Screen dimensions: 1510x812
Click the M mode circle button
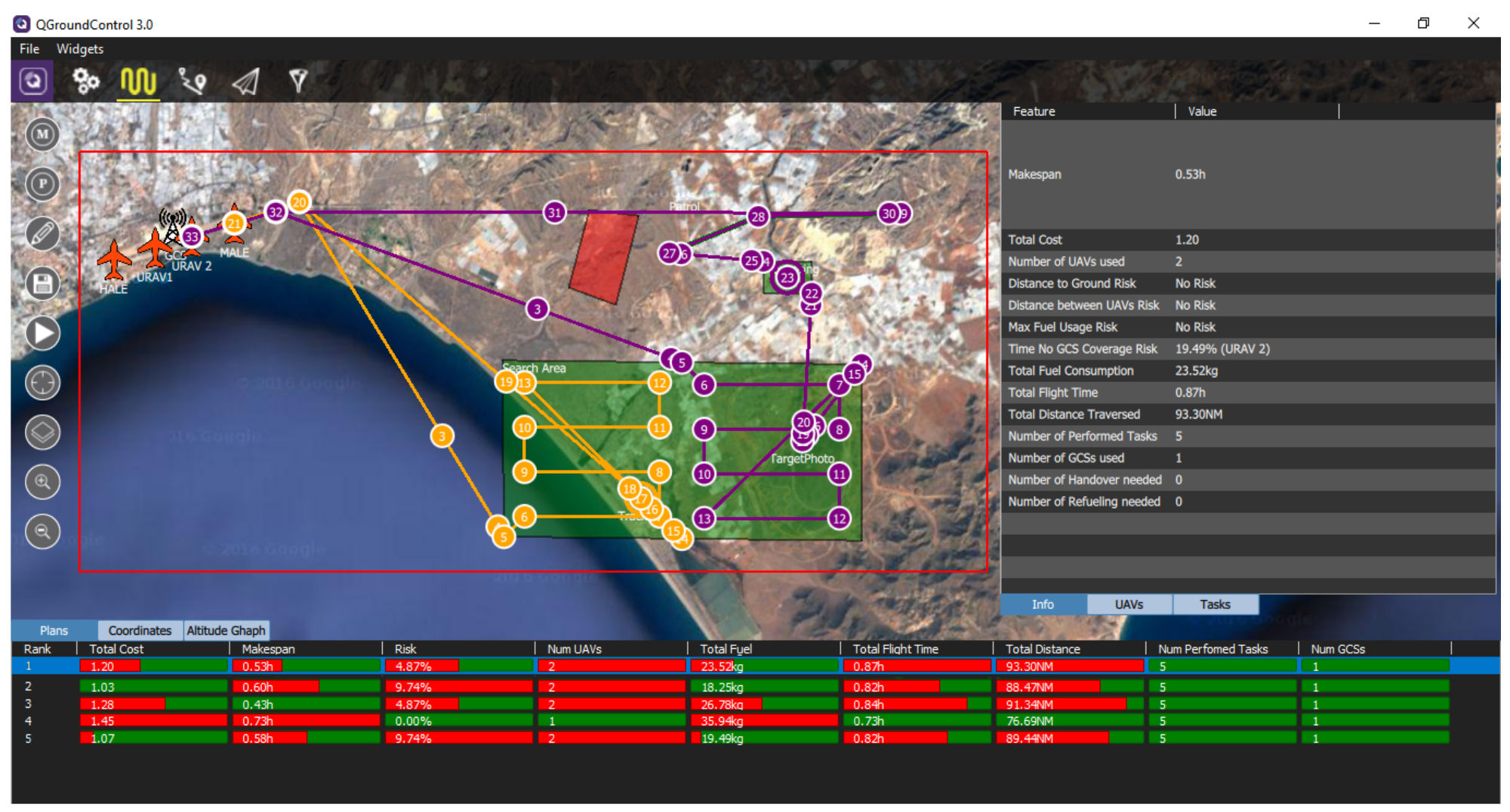[42, 134]
